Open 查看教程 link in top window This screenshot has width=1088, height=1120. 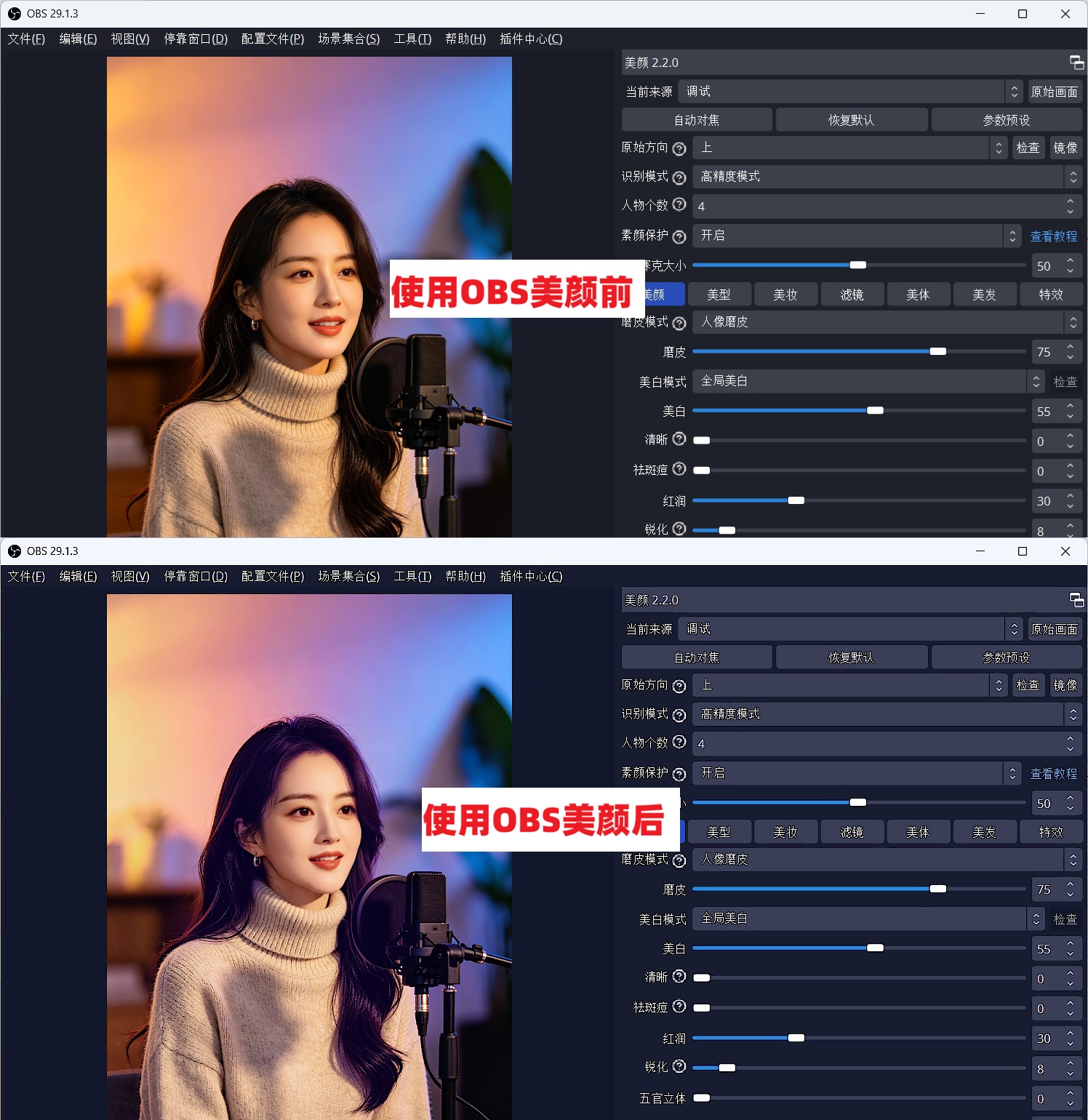click(1054, 236)
